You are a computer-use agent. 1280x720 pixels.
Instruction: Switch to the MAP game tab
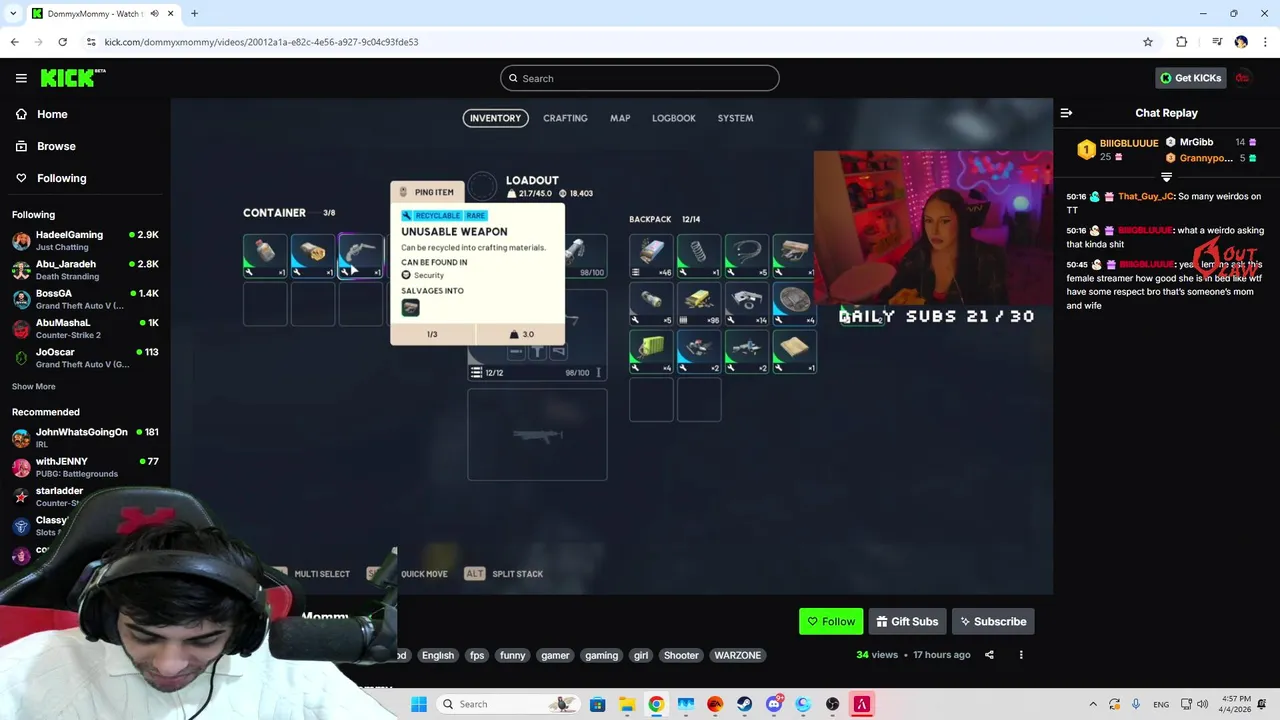pos(620,118)
